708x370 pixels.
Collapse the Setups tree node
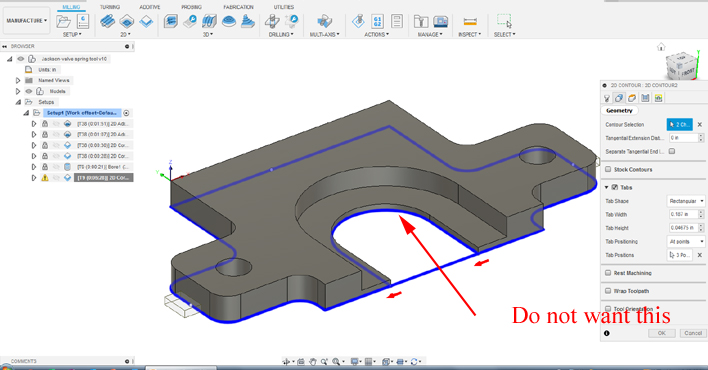[18, 102]
